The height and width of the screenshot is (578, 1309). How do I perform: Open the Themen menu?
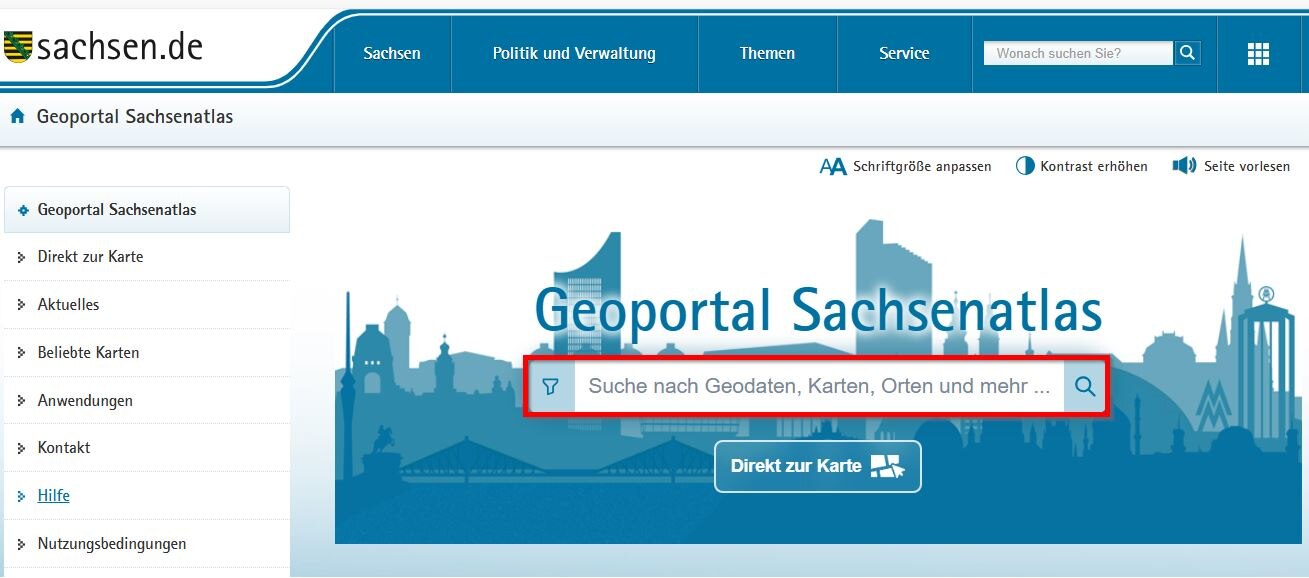click(767, 54)
